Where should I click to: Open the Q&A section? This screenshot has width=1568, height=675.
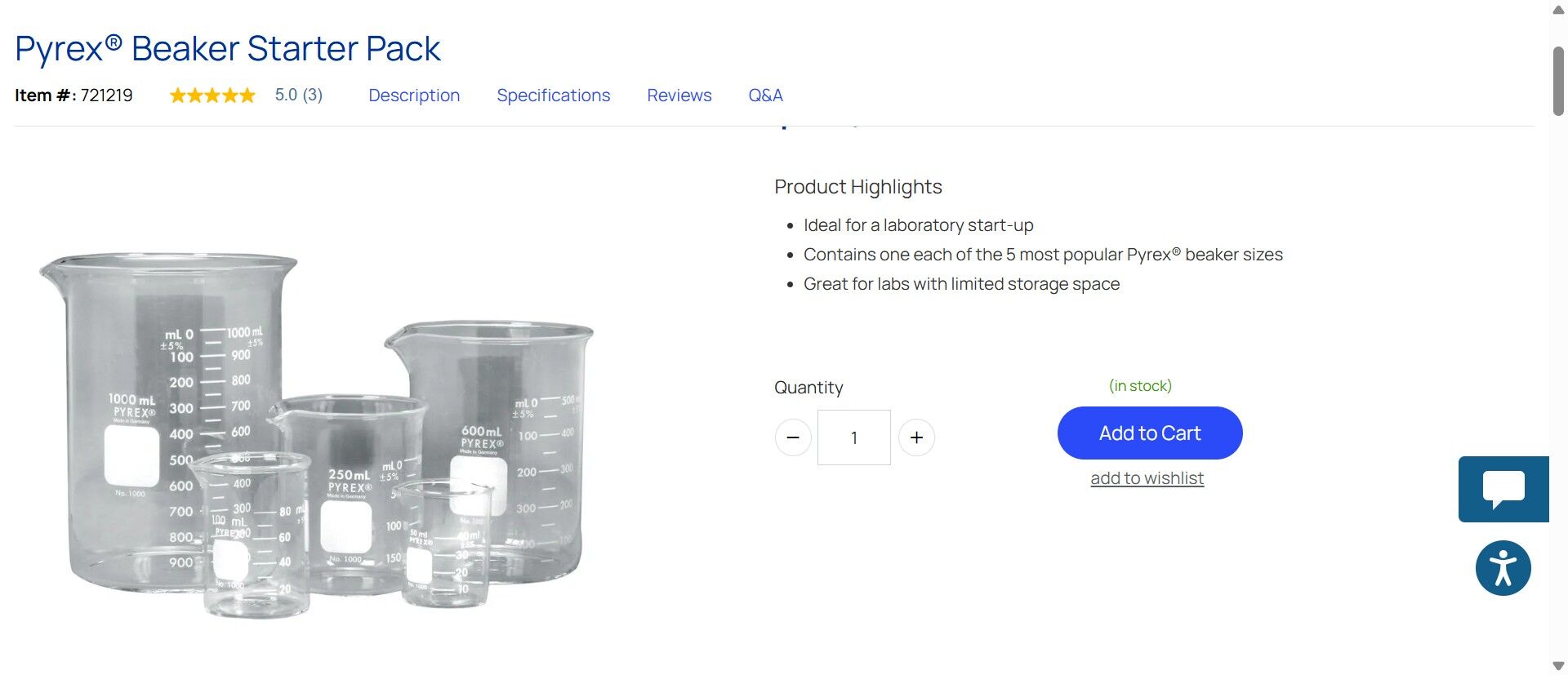coord(765,95)
